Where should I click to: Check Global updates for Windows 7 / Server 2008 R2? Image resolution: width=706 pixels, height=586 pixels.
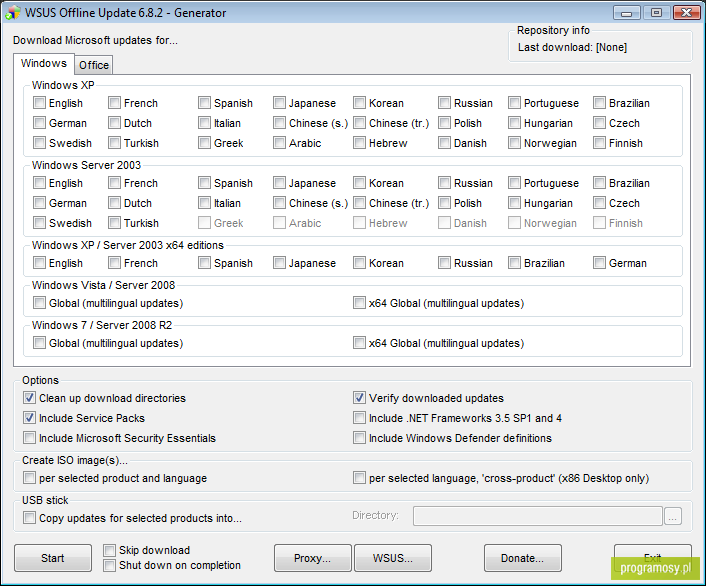pos(40,343)
